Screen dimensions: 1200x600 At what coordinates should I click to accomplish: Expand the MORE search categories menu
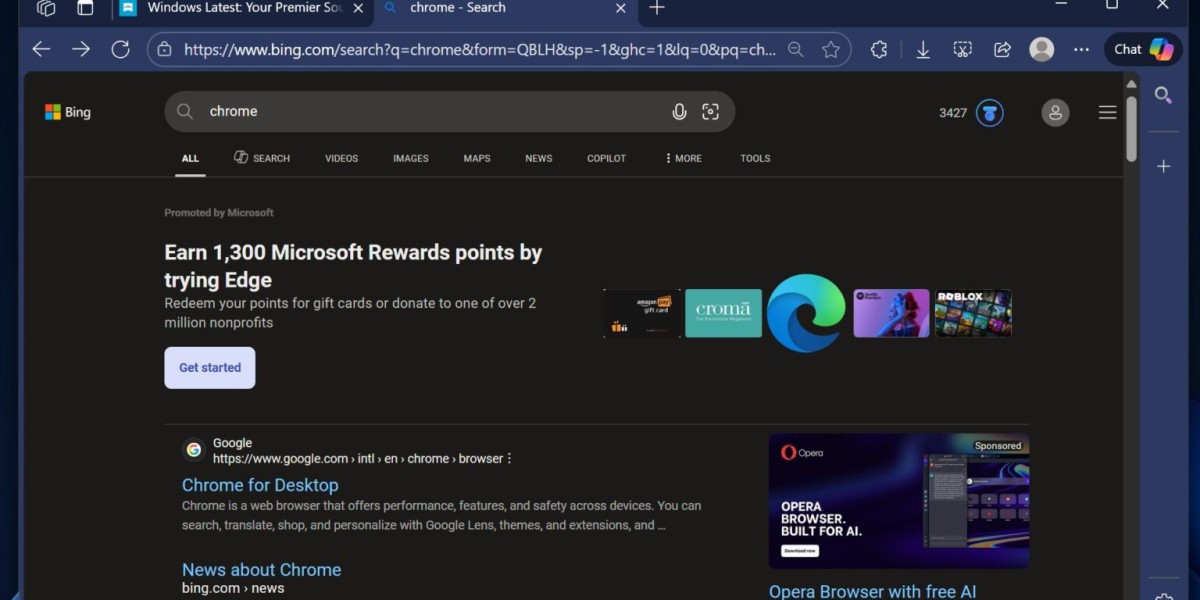tap(683, 158)
